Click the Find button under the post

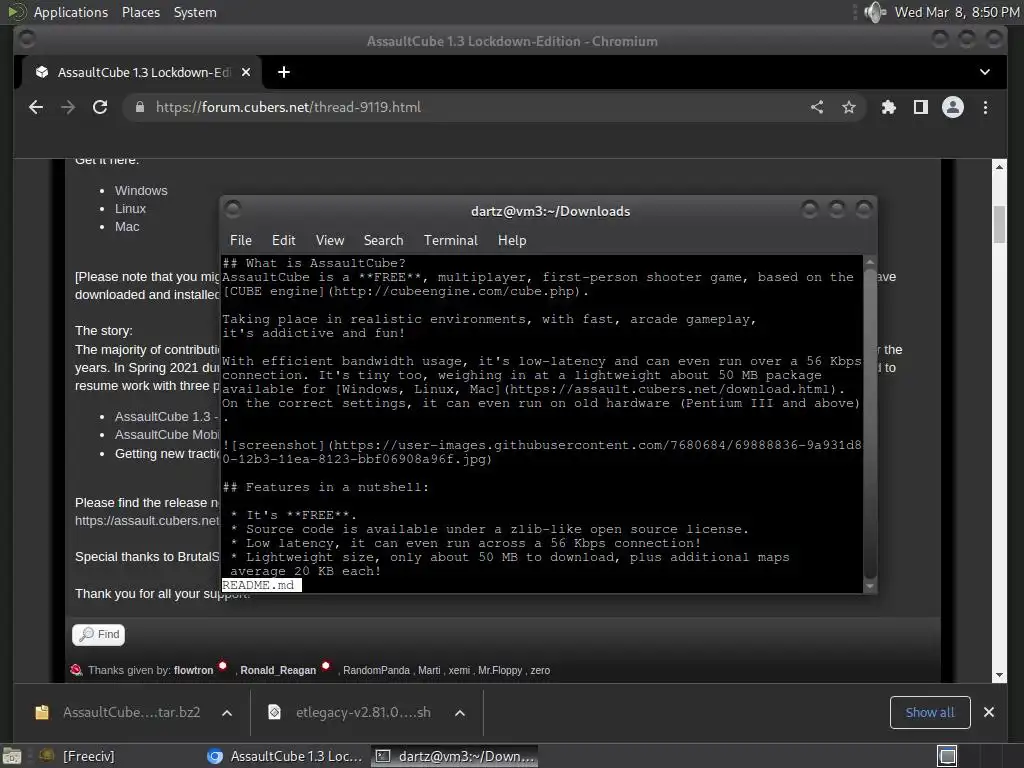[99, 634]
